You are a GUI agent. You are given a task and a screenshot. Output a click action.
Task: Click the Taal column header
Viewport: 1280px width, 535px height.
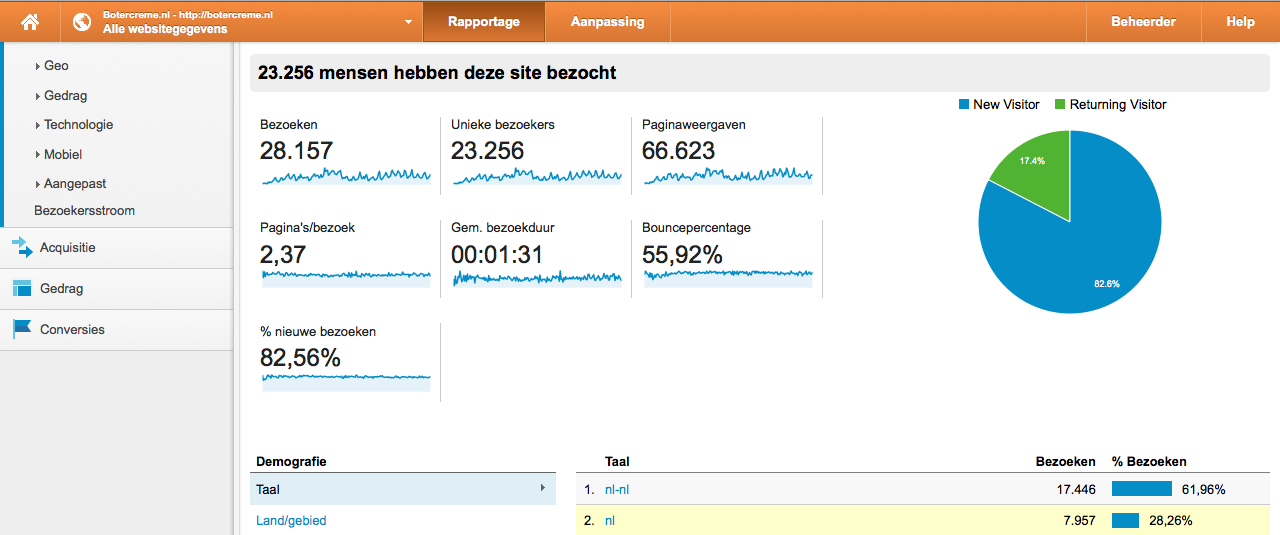coord(617,462)
